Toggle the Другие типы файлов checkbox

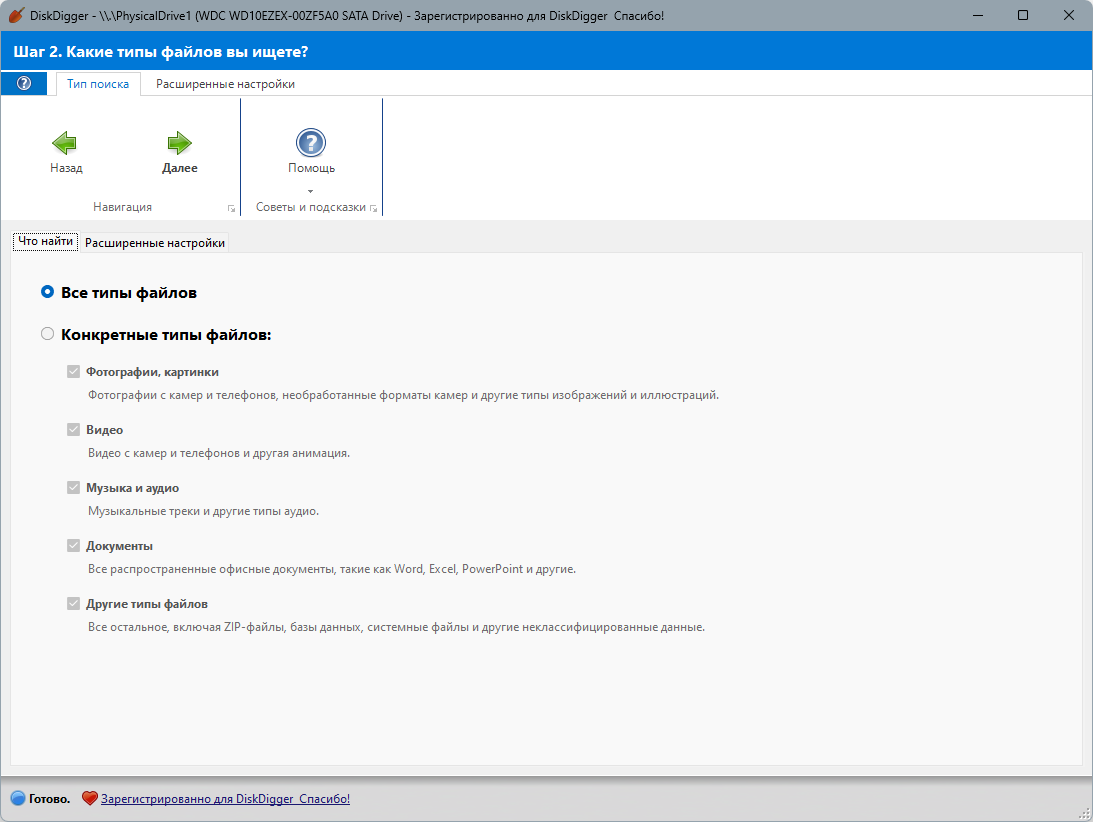tap(73, 603)
